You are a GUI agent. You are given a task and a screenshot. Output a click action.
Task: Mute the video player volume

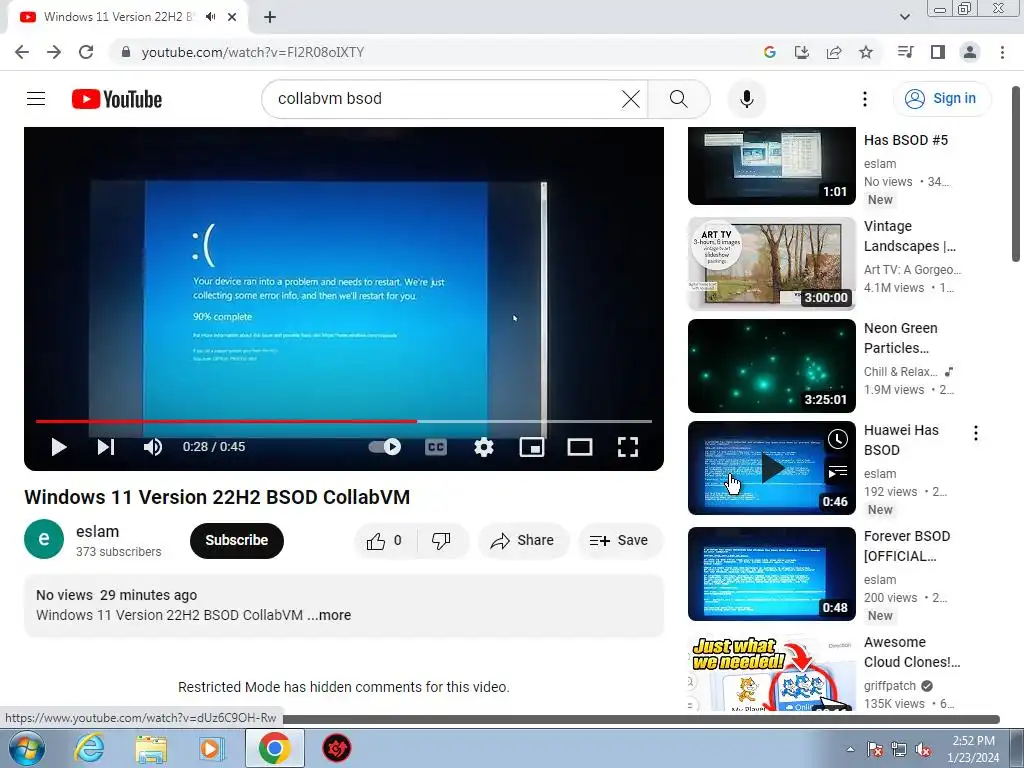[x=153, y=447]
